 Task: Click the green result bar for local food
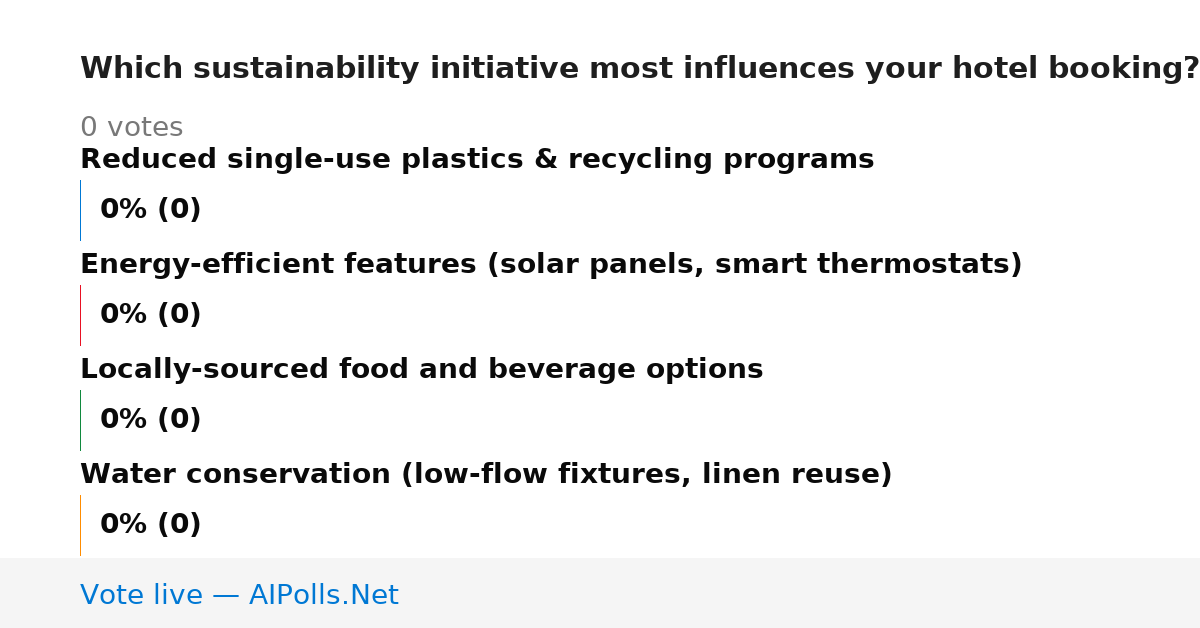click(x=80, y=420)
